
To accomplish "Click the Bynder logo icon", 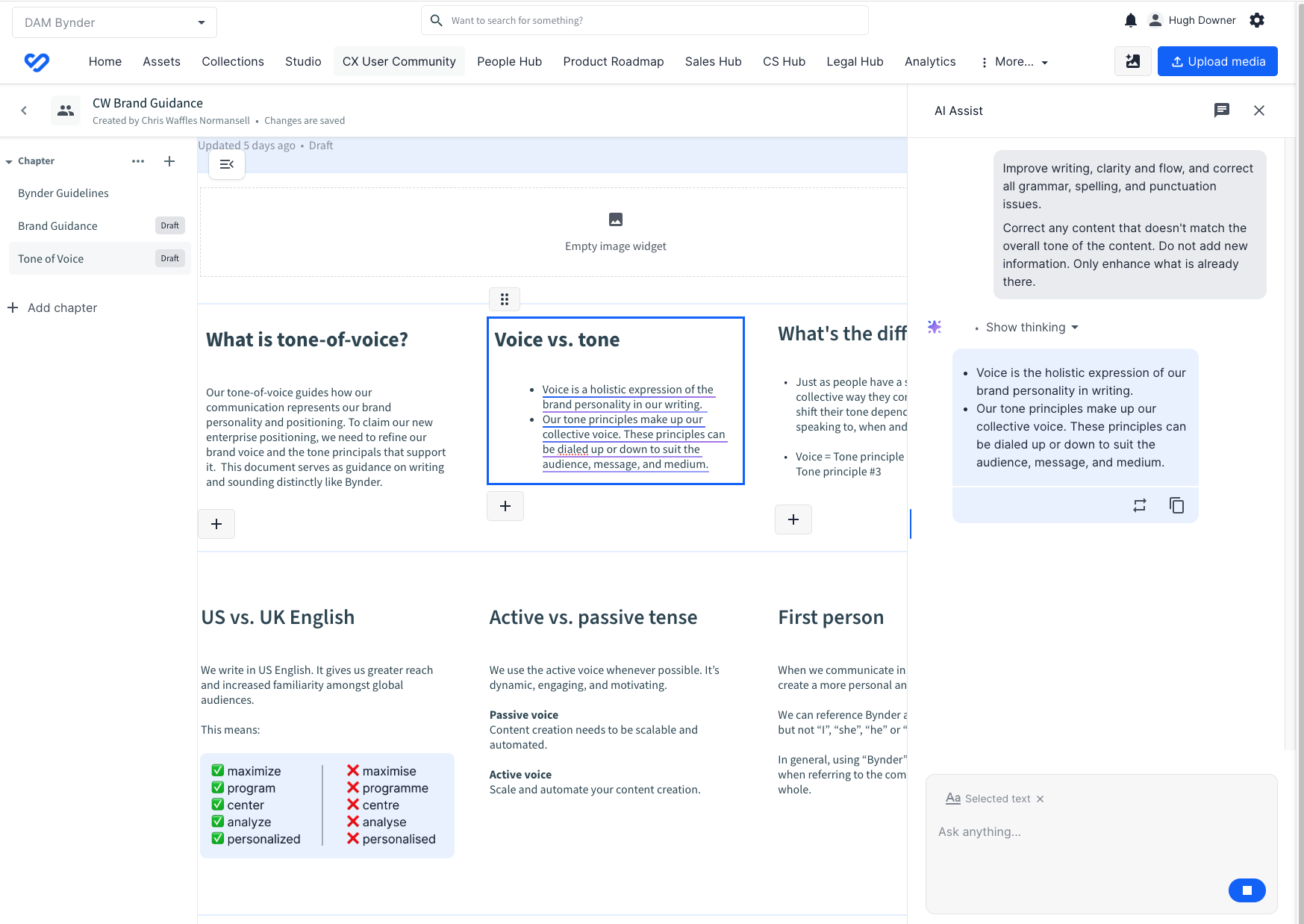I will point(37,62).
